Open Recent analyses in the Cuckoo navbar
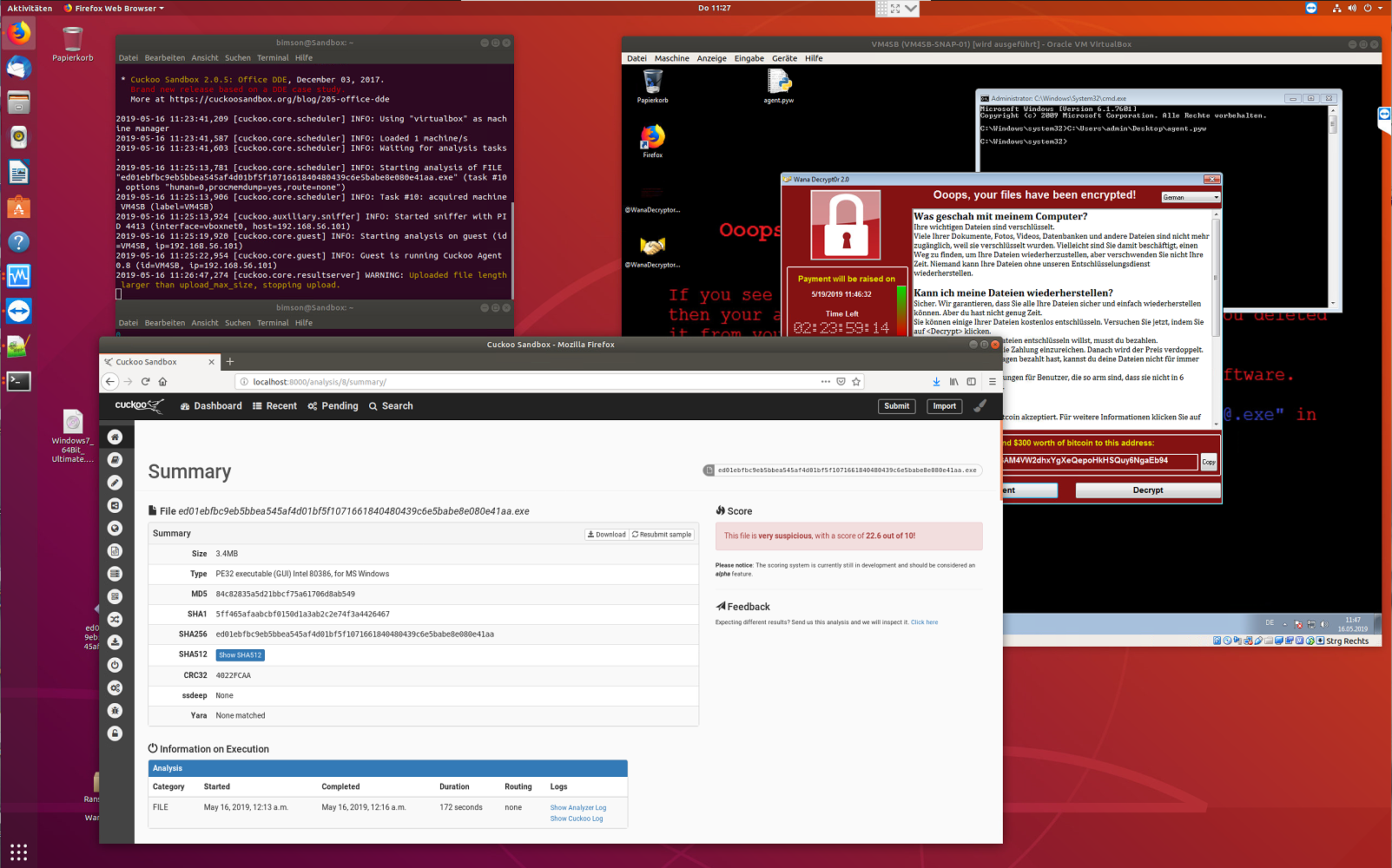1392x868 pixels. (x=274, y=406)
